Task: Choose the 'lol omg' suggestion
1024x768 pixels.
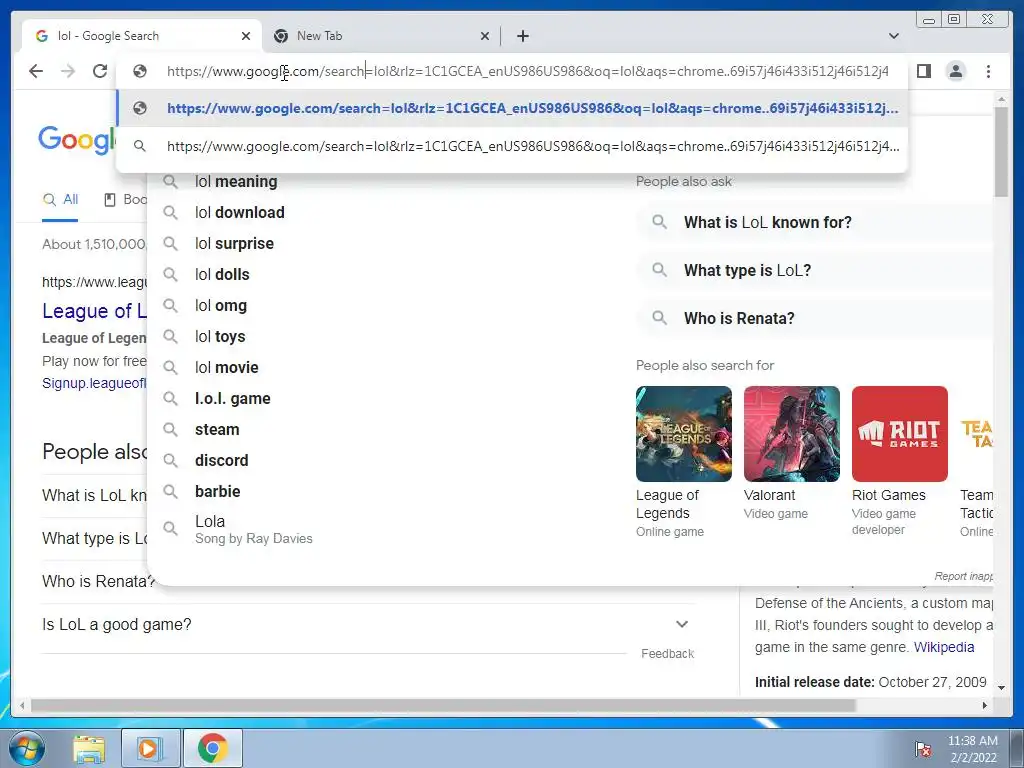Action: pos(221,306)
